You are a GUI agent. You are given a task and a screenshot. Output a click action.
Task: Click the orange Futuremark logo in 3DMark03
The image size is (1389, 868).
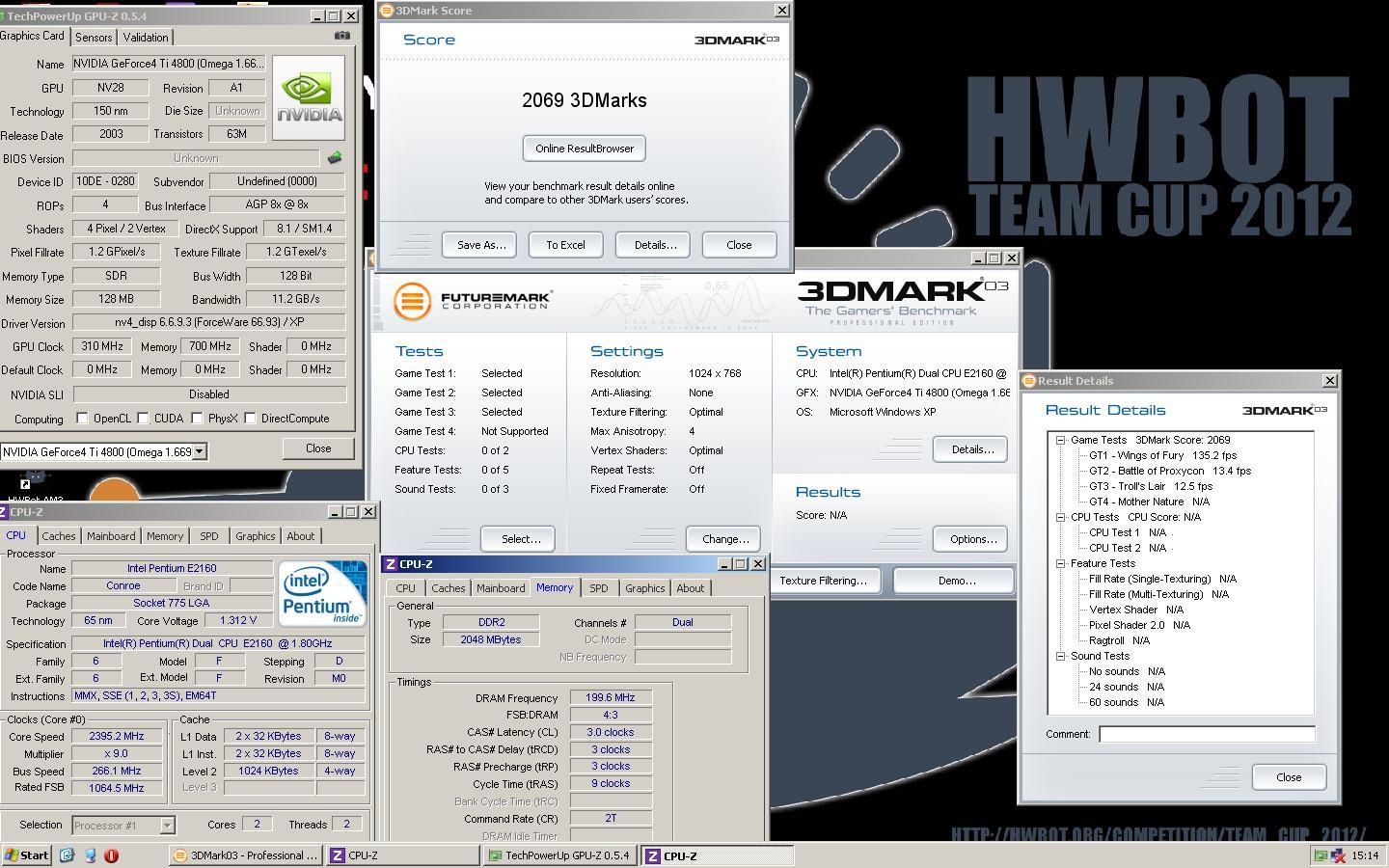tap(412, 301)
